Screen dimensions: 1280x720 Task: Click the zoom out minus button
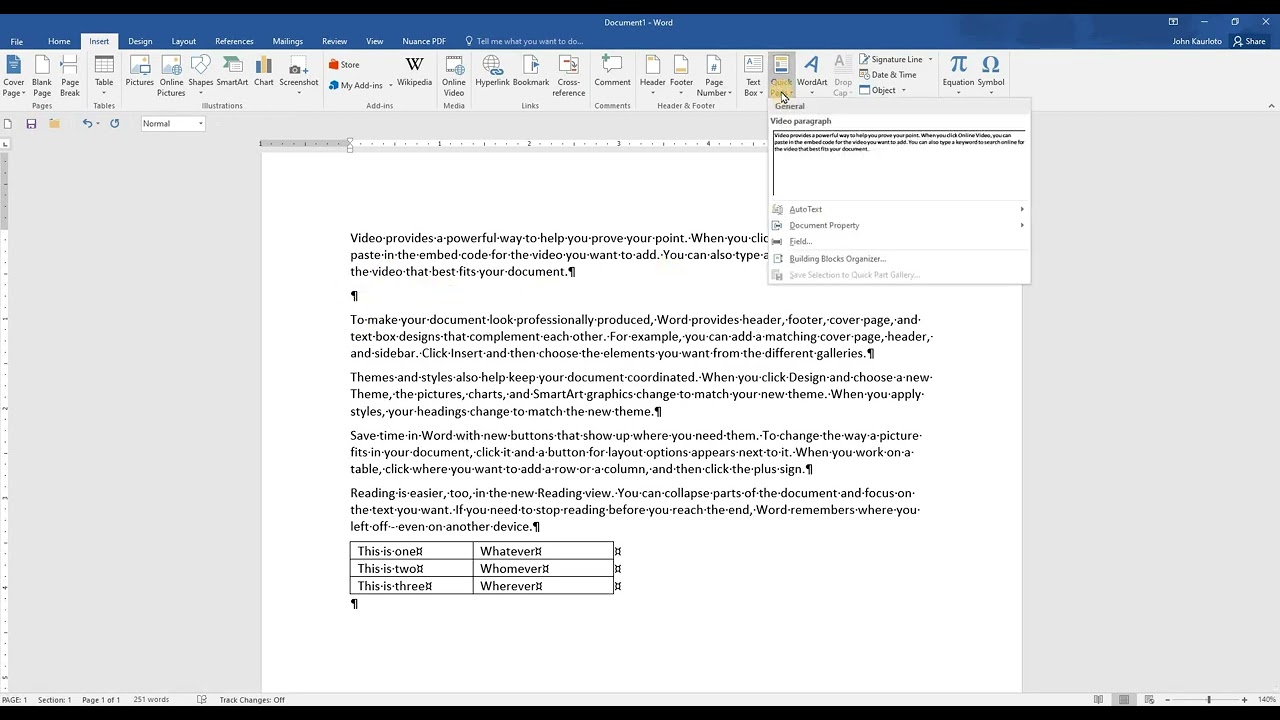(x=1168, y=699)
